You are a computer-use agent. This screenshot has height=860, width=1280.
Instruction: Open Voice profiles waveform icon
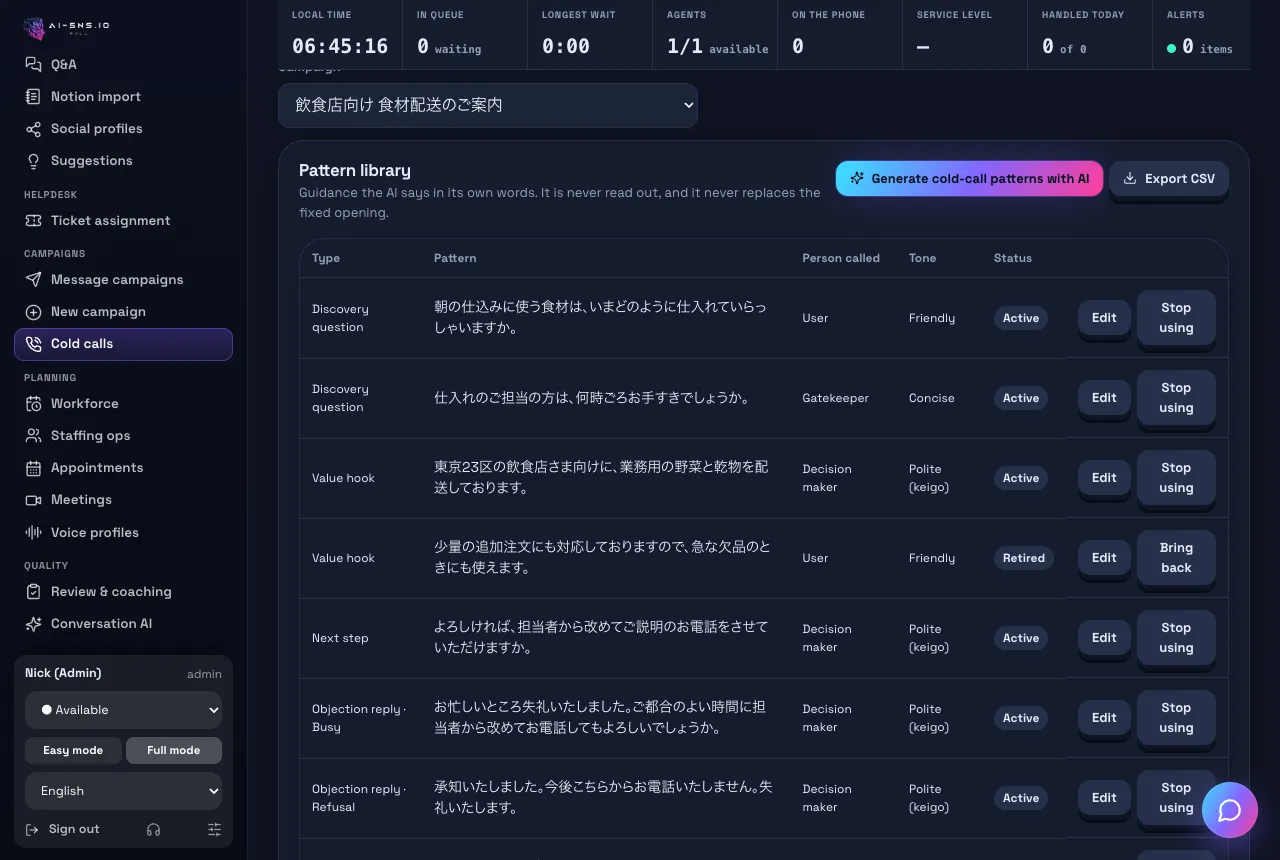point(33,532)
